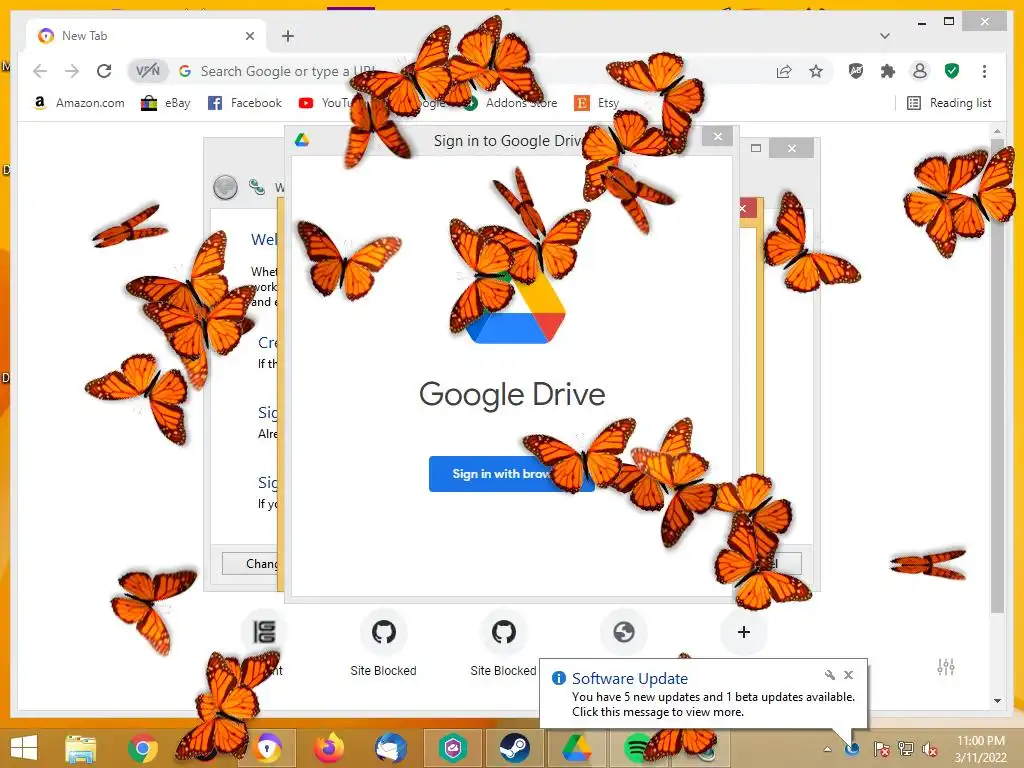This screenshot has height=768, width=1024.
Task: Open the adblock shield extension icon
Action: [x=856, y=71]
